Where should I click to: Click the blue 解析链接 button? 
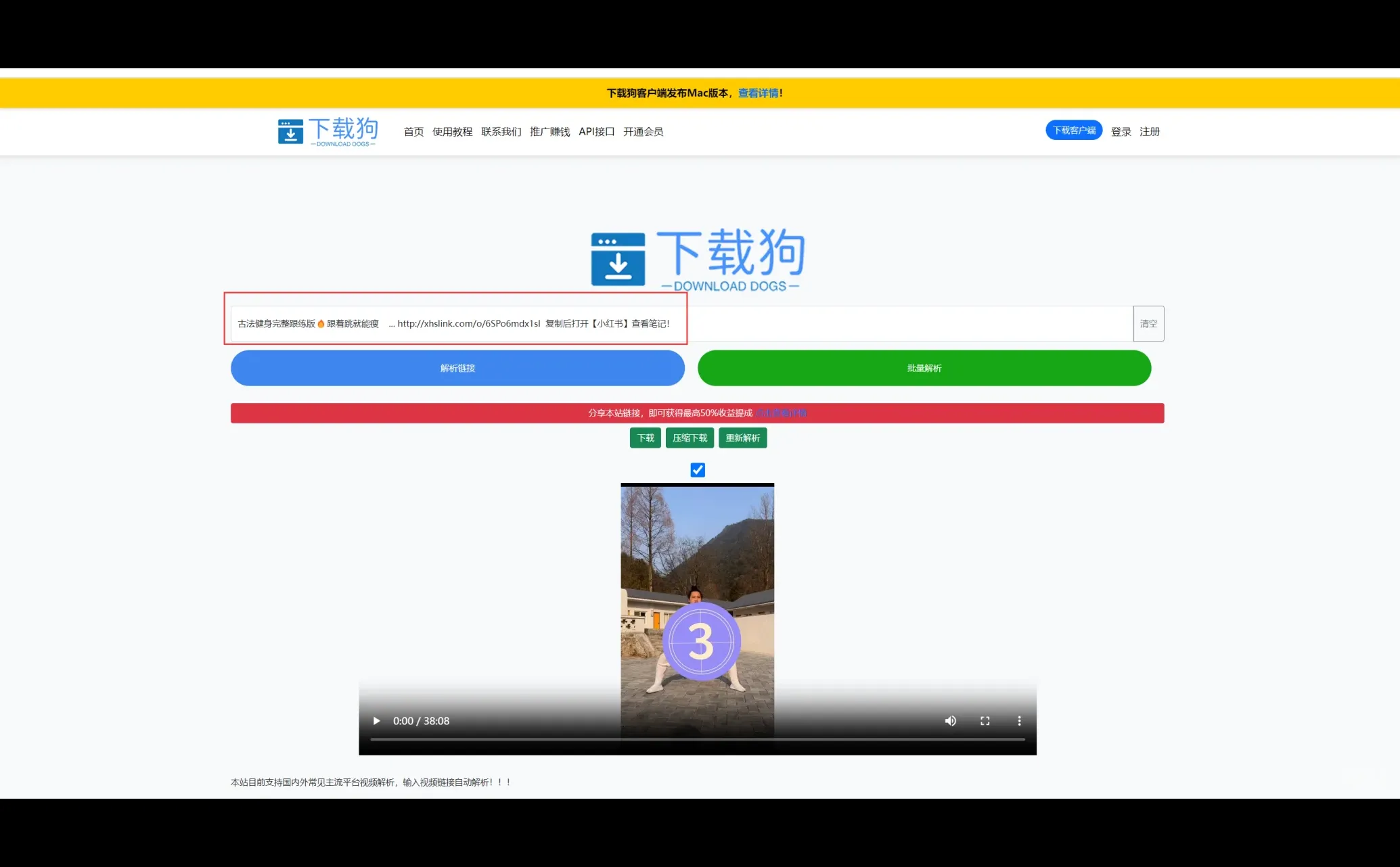tap(457, 368)
